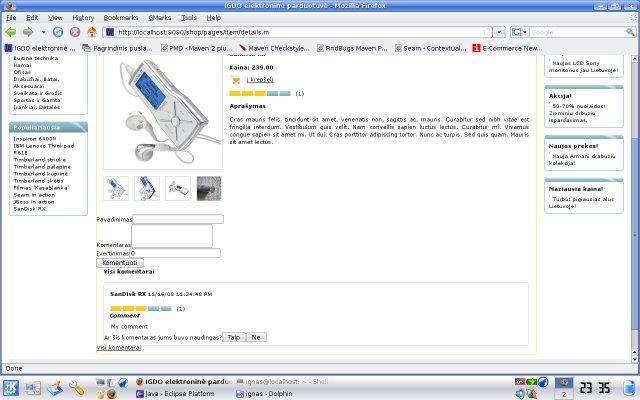Click the forward navigation arrow
The image size is (640, 400).
(x=28, y=32)
